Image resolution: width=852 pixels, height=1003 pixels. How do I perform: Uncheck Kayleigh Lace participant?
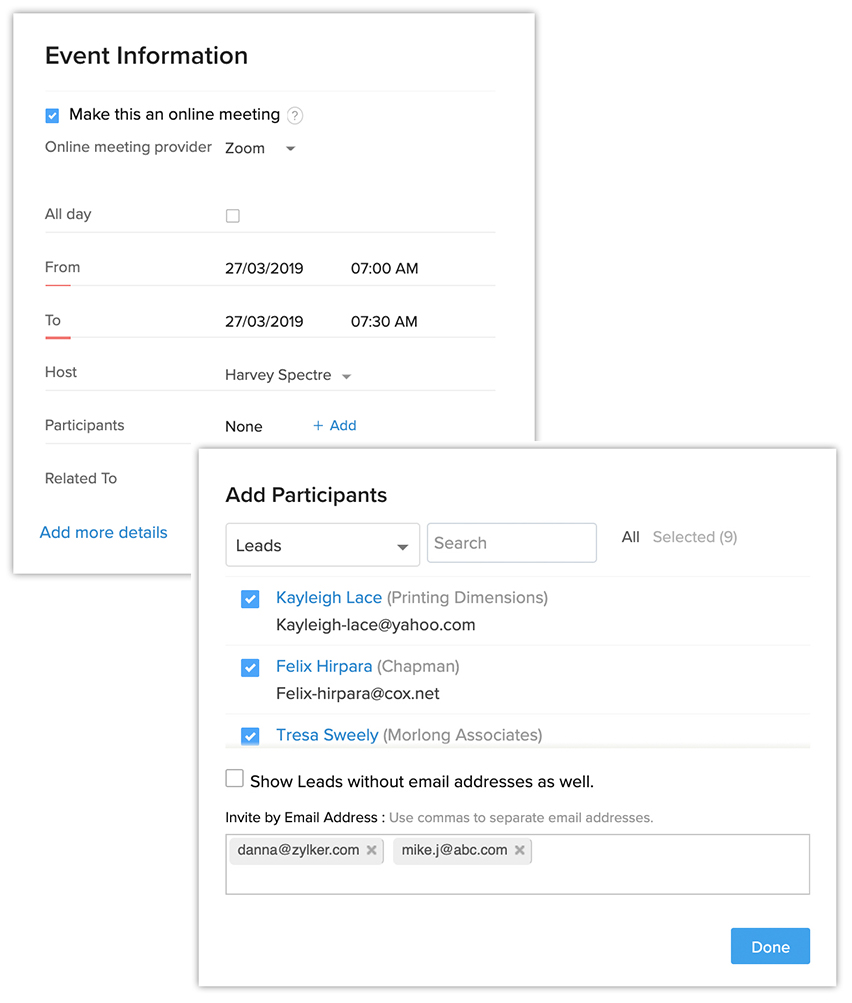250,599
